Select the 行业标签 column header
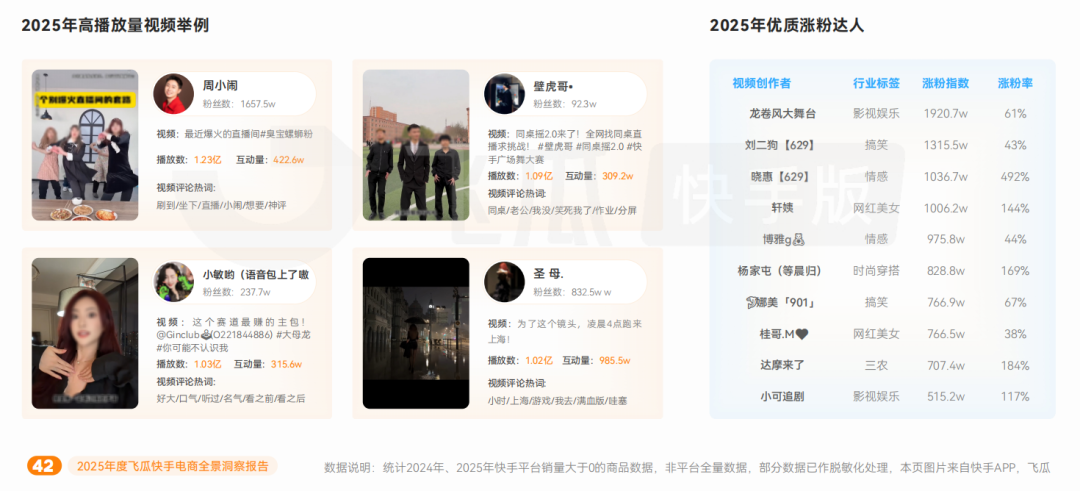The height and width of the screenshot is (491, 1080). pyautogui.click(x=876, y=83)
